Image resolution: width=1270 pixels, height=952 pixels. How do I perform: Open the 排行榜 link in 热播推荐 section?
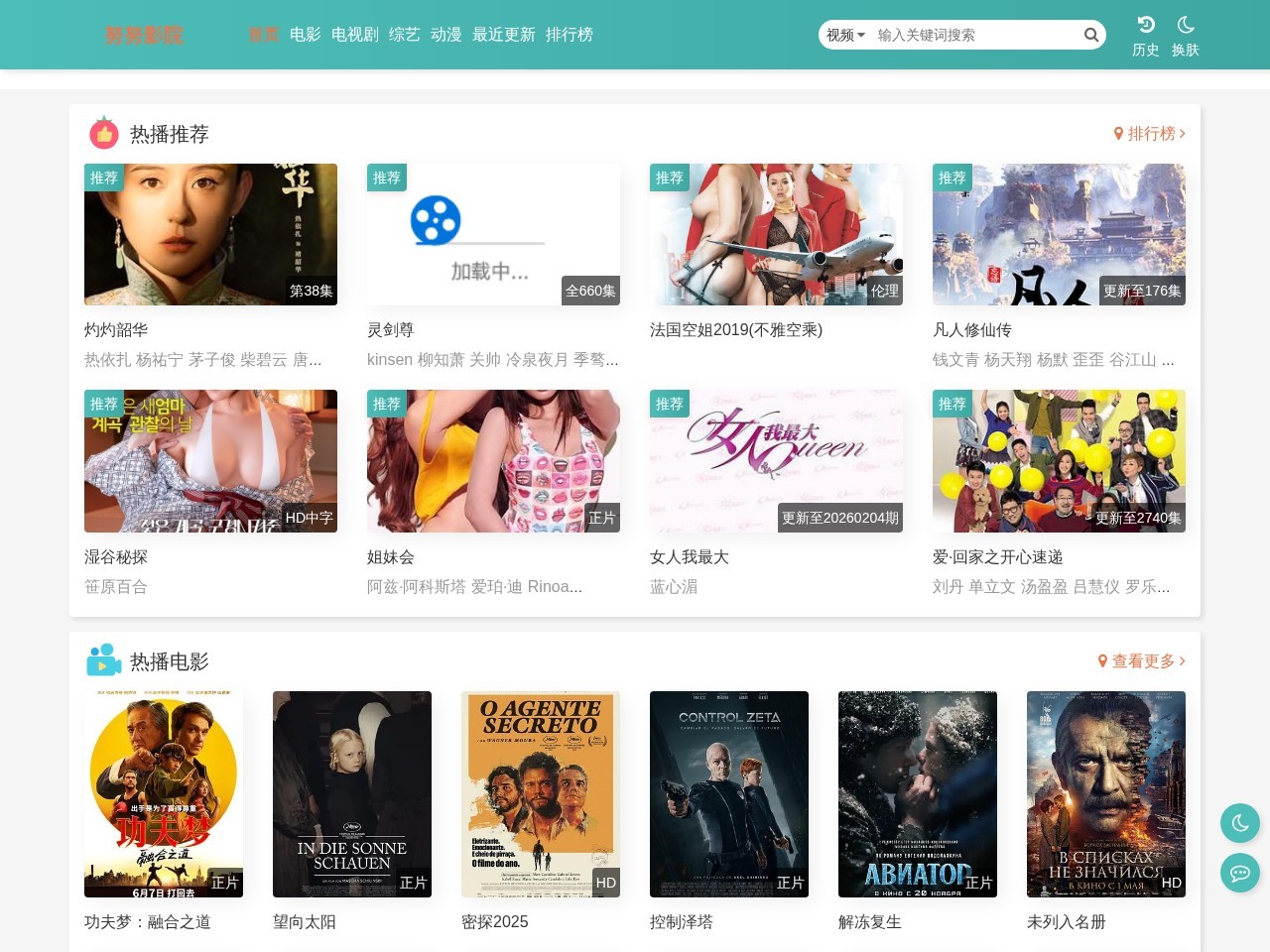coord(1149,134)
